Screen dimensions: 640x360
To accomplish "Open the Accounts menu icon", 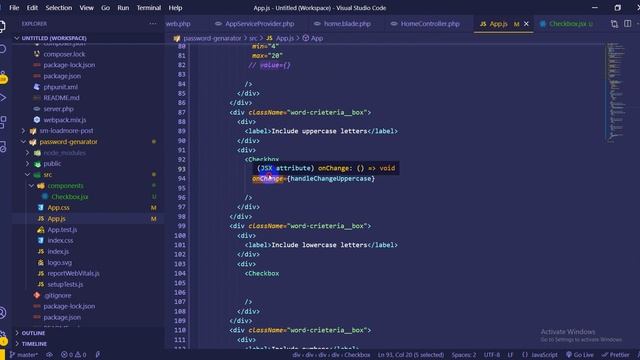I will pos(2,313).
